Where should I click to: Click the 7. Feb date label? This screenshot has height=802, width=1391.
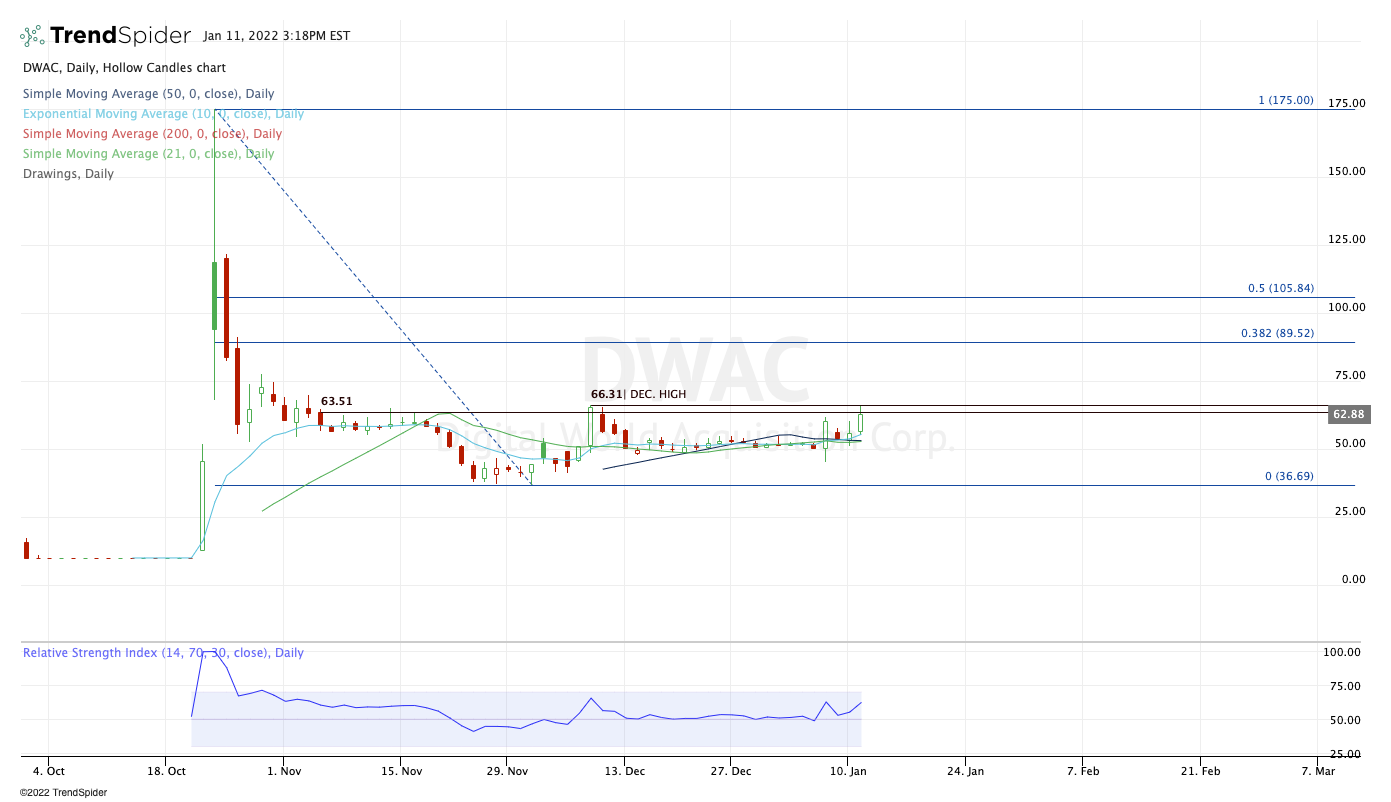click(x=1083, y=771)
